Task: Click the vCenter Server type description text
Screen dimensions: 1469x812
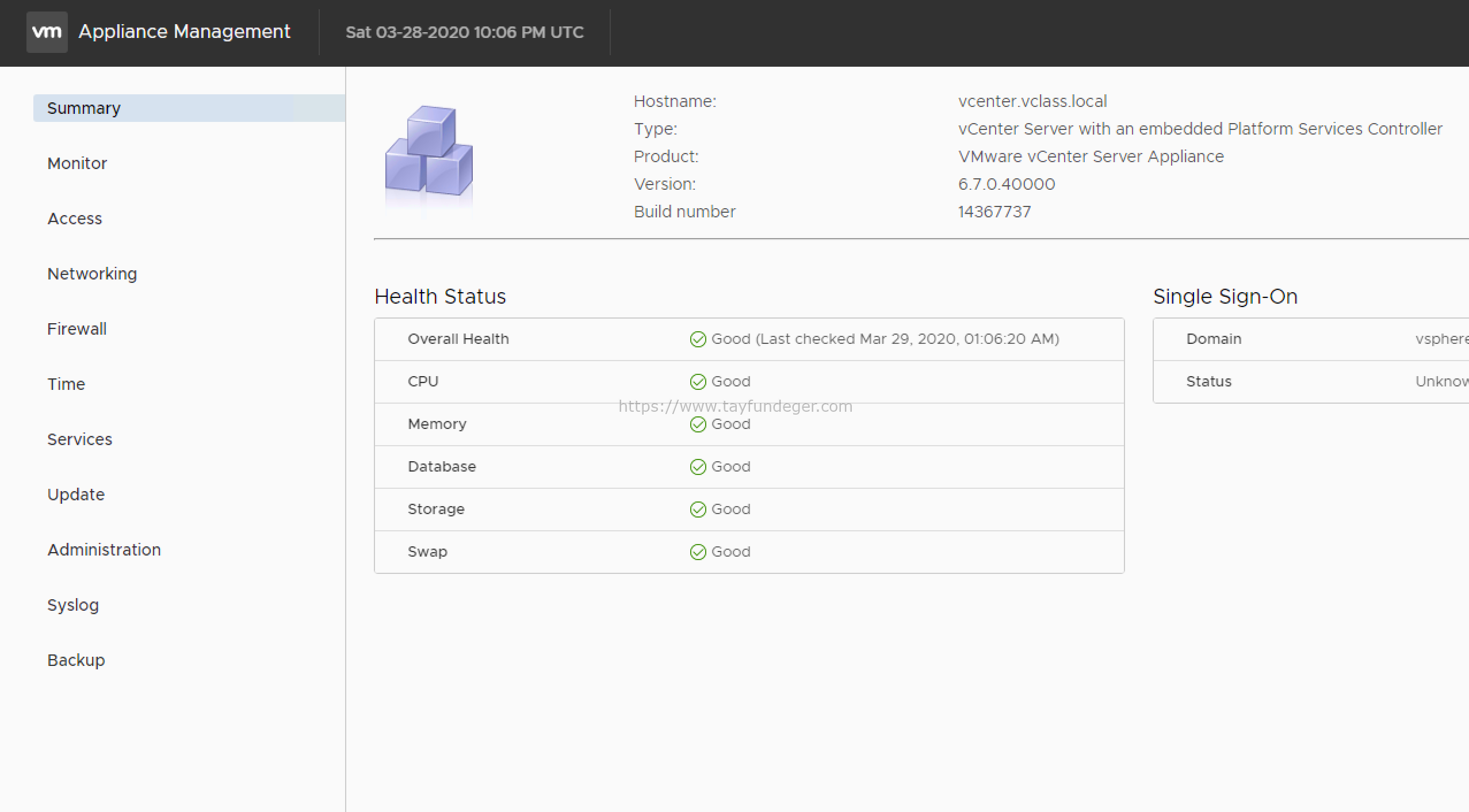Action: point(1200,129)
